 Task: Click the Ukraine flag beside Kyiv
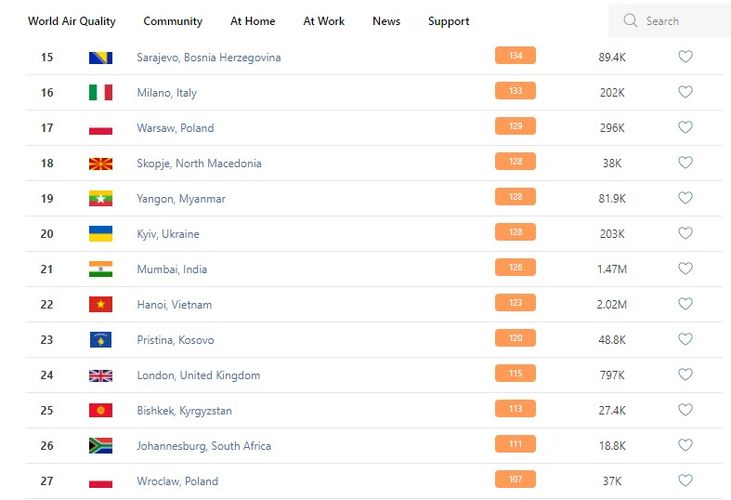(x=100, y=234)
